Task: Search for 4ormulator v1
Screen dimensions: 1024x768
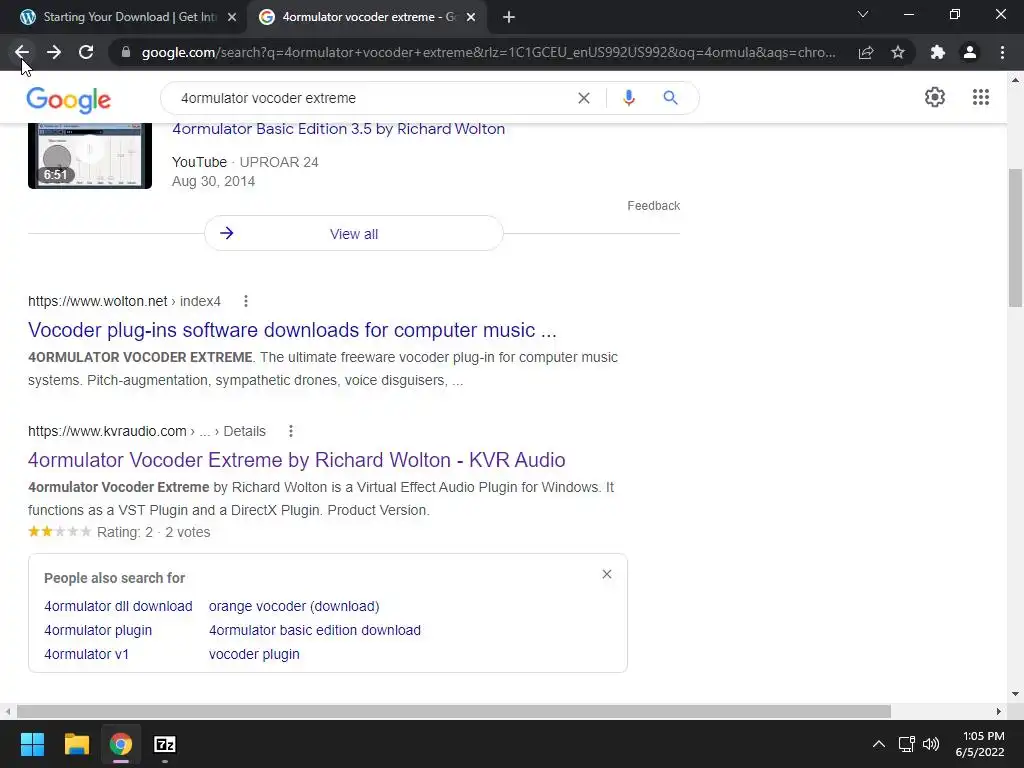Action: tap(86, 654)
